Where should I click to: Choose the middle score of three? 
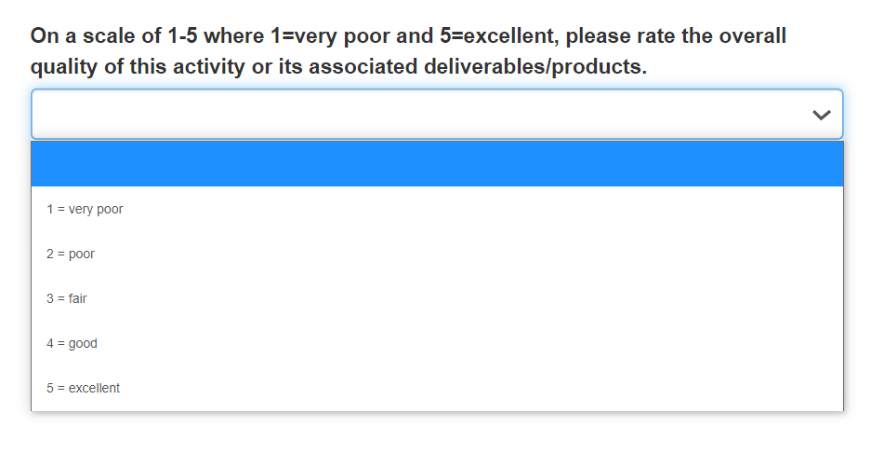coord(66,298)
